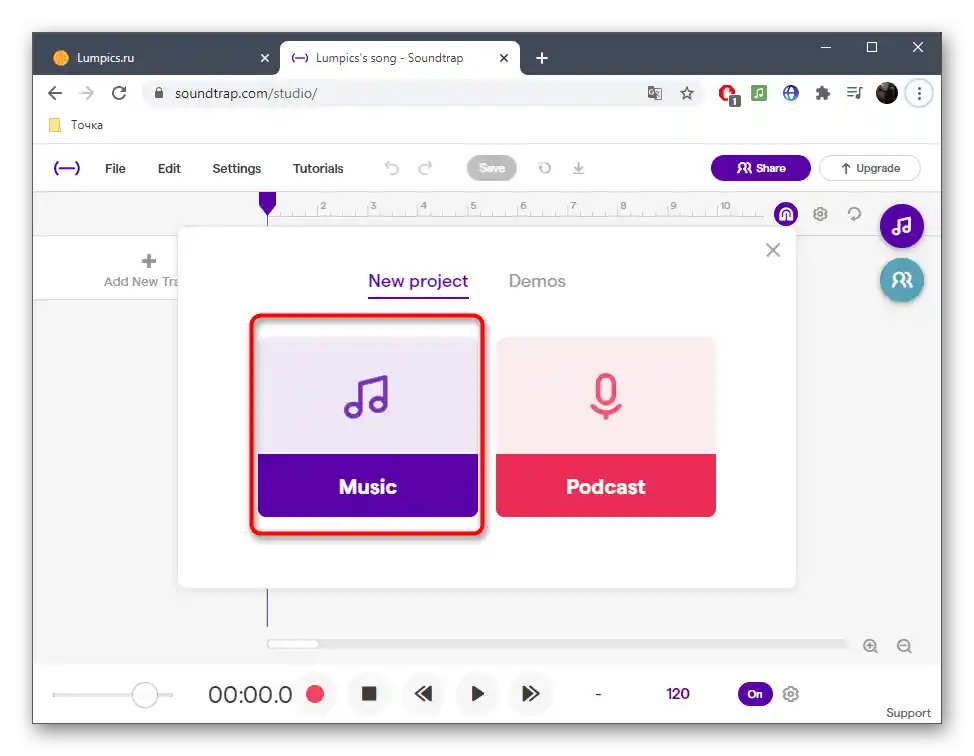974x756 pixels.
Task: Click the rewind button
Action: tap(423, 694)
